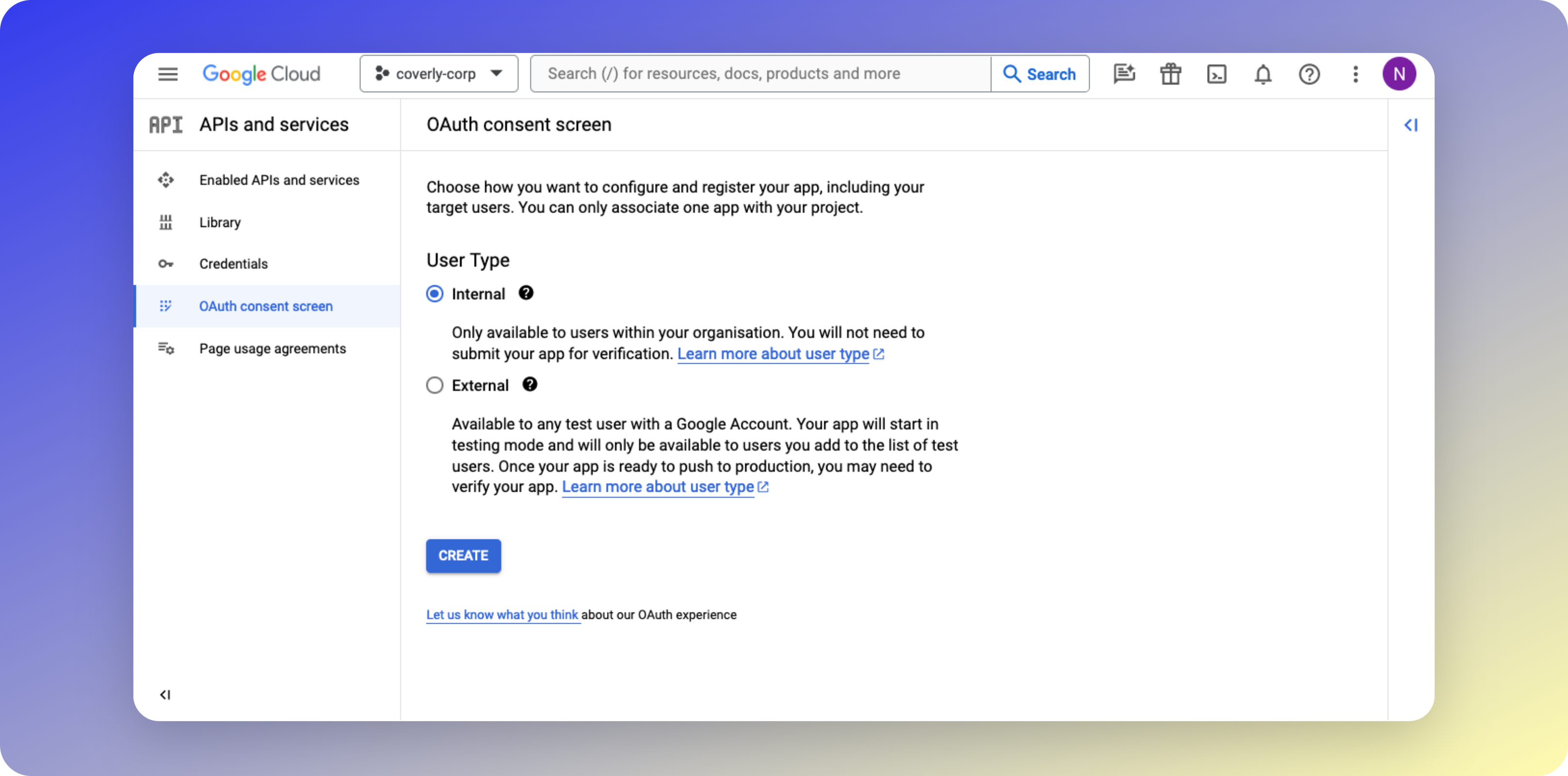Go to Page usage agreements
Screen dimensions: 1568x776
click(272, 348)
